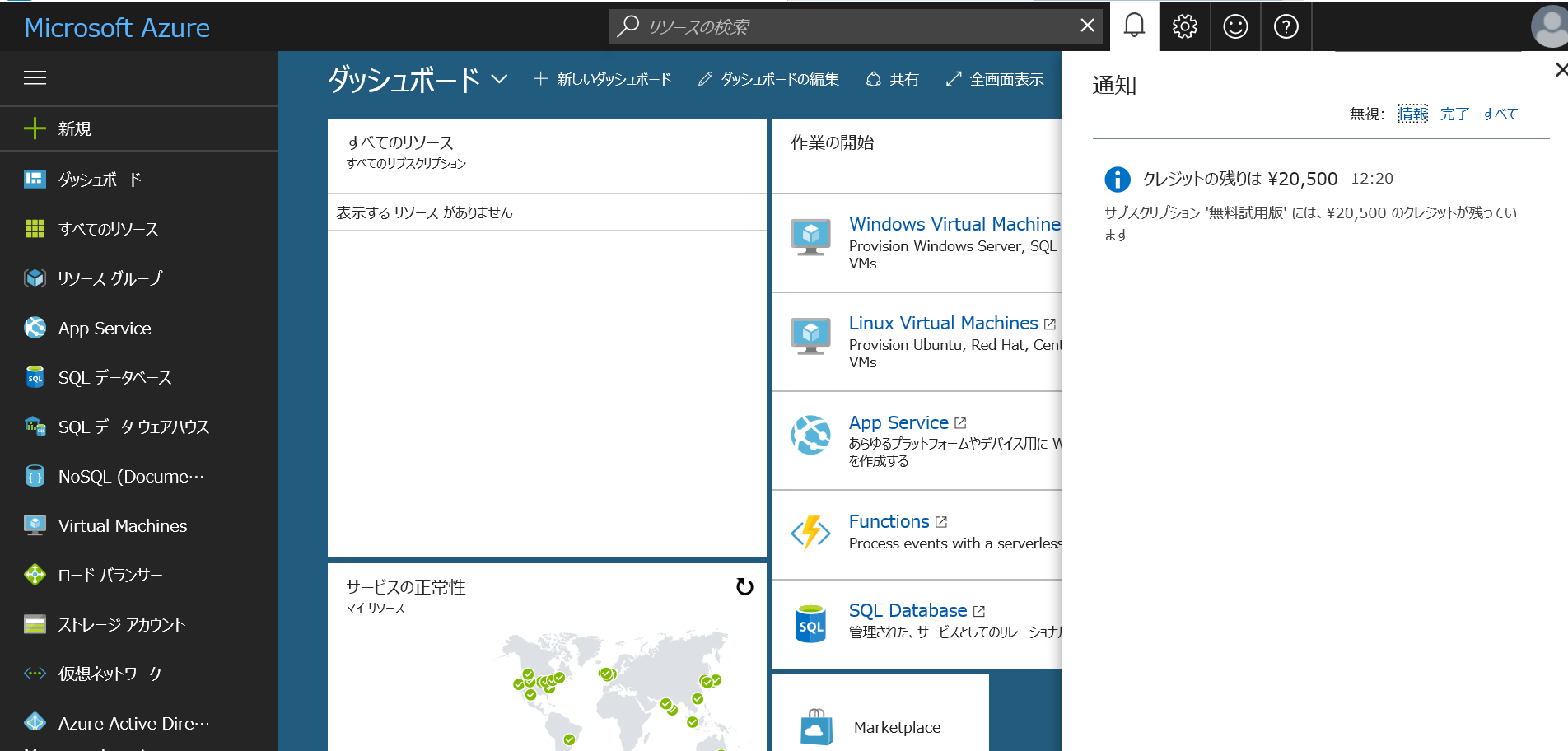Open the notifications bell icon
1568x751 pixels.
pyautogui.click(x=1134, y=26)
